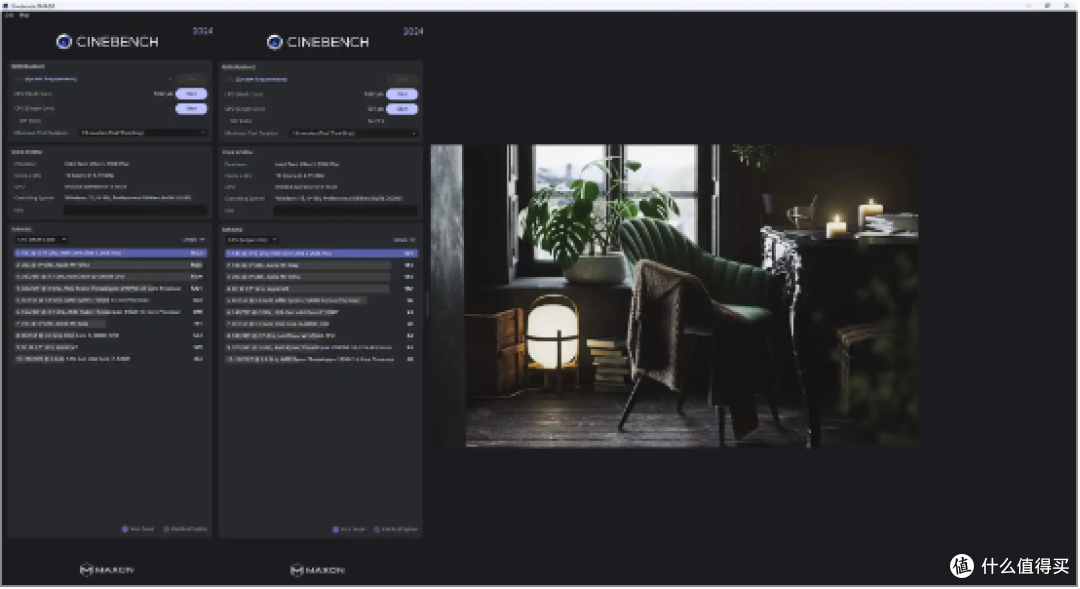1080x589 pixels.
Task: Start CPU Single Core test in right panel
Action: [402, 109]
